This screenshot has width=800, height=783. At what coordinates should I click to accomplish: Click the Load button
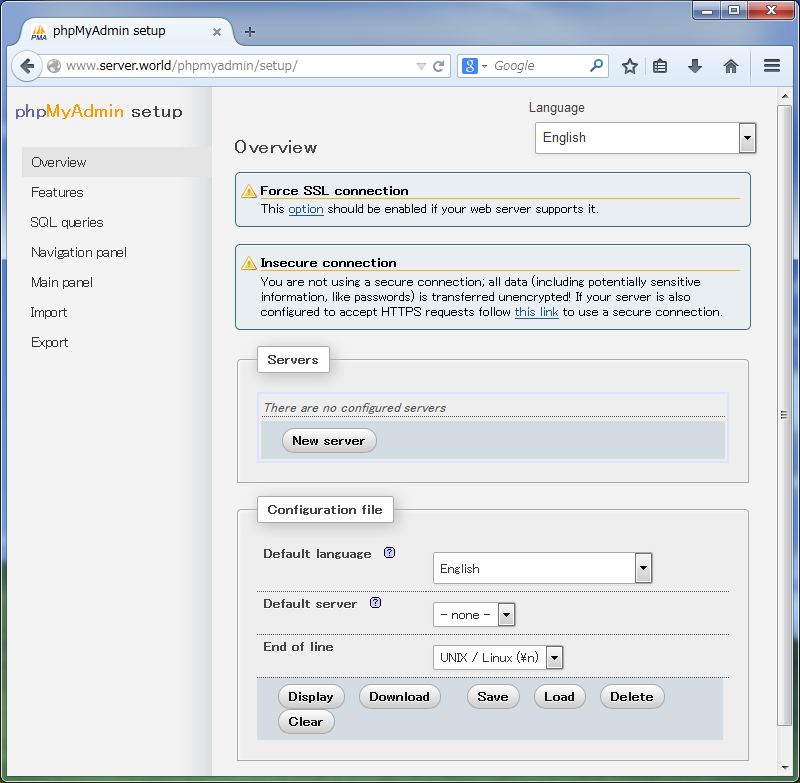pos(559,697)
